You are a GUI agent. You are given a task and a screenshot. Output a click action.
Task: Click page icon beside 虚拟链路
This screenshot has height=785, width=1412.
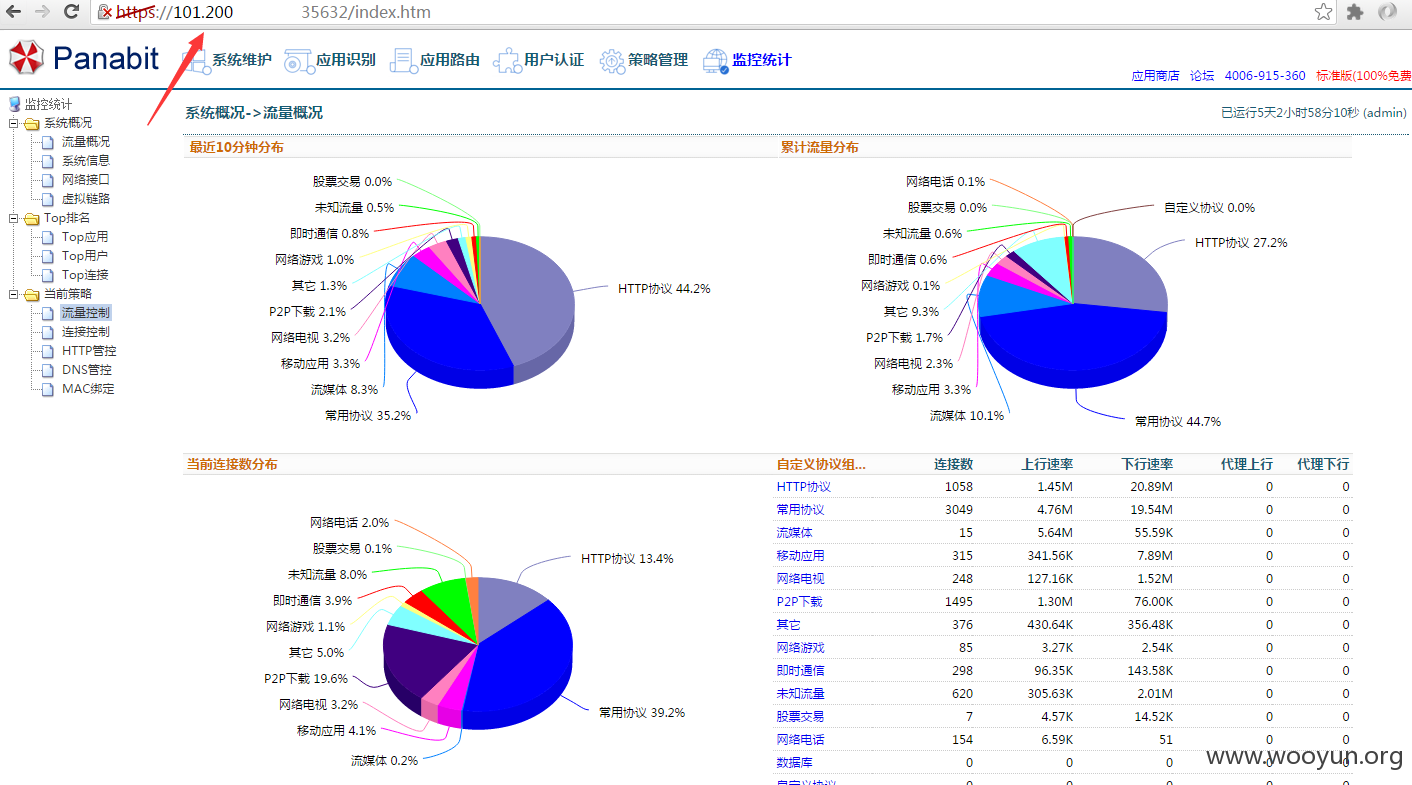47,199
